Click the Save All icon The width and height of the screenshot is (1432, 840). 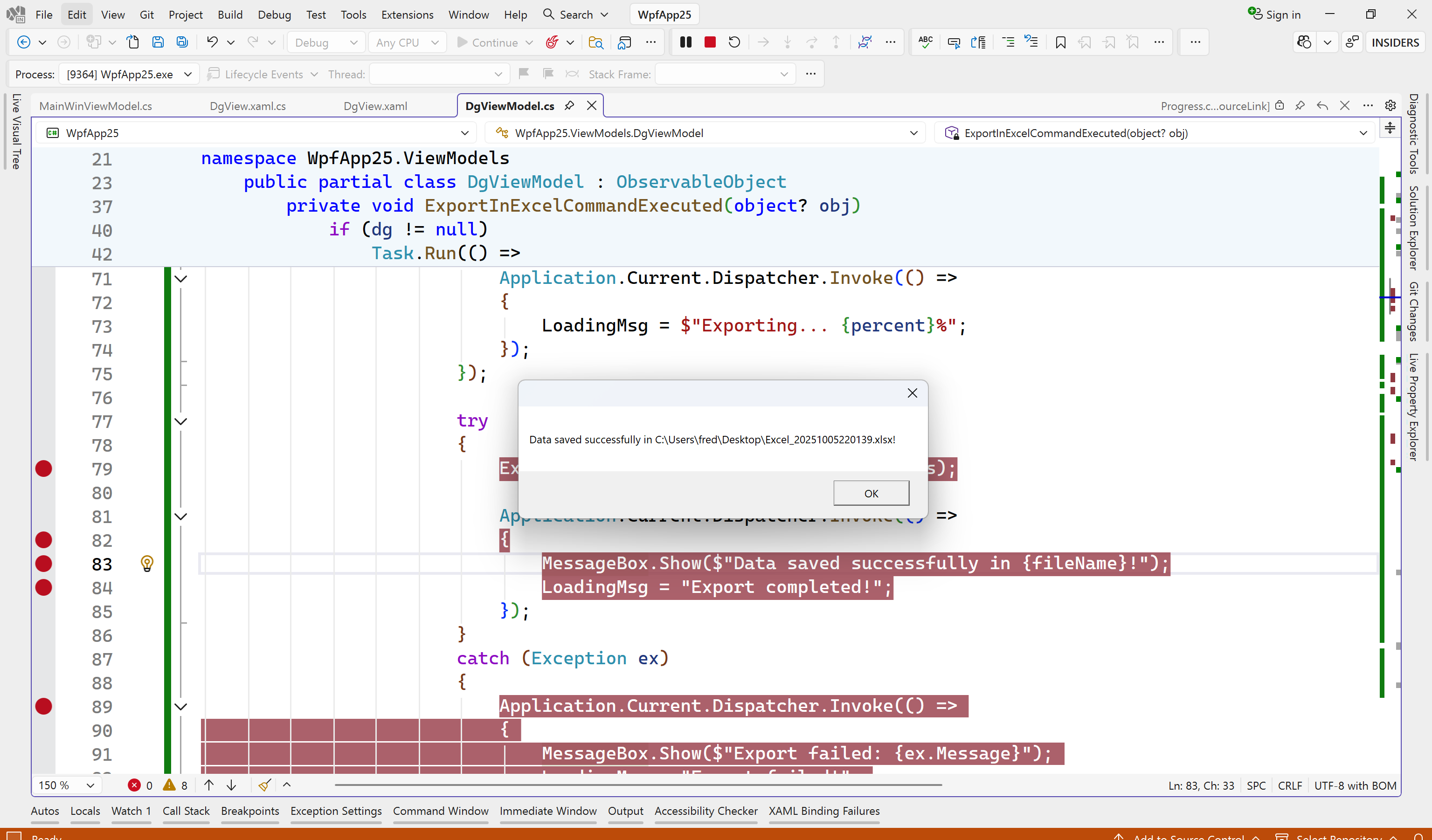tap(182, 42)
